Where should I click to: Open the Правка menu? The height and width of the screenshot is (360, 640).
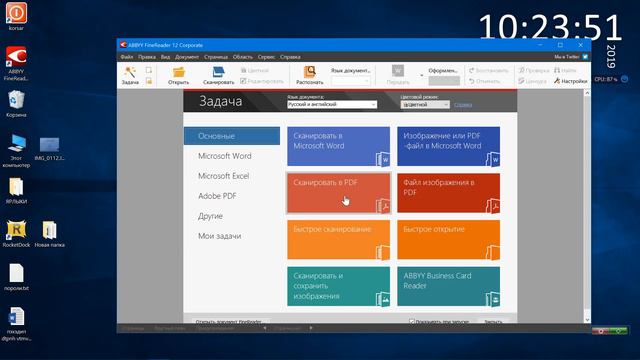click(x=147, y=57)
